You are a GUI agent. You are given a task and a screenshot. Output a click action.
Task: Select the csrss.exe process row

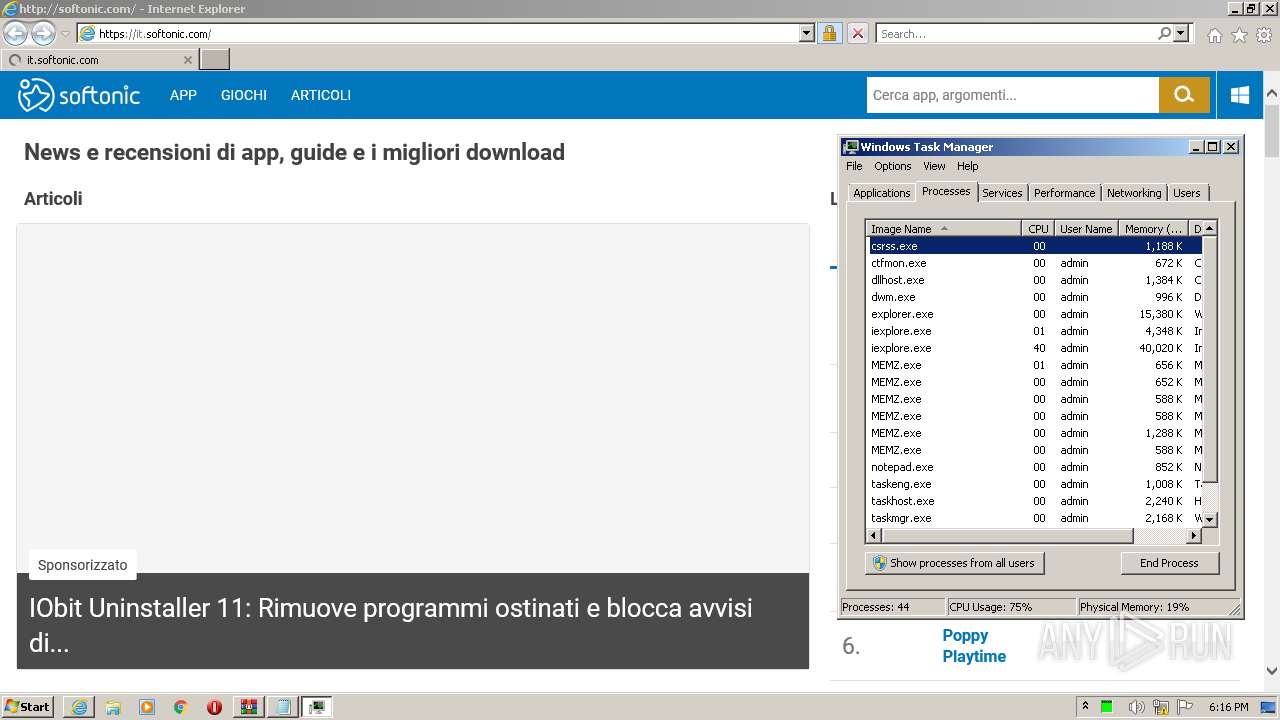(1034, 246)
